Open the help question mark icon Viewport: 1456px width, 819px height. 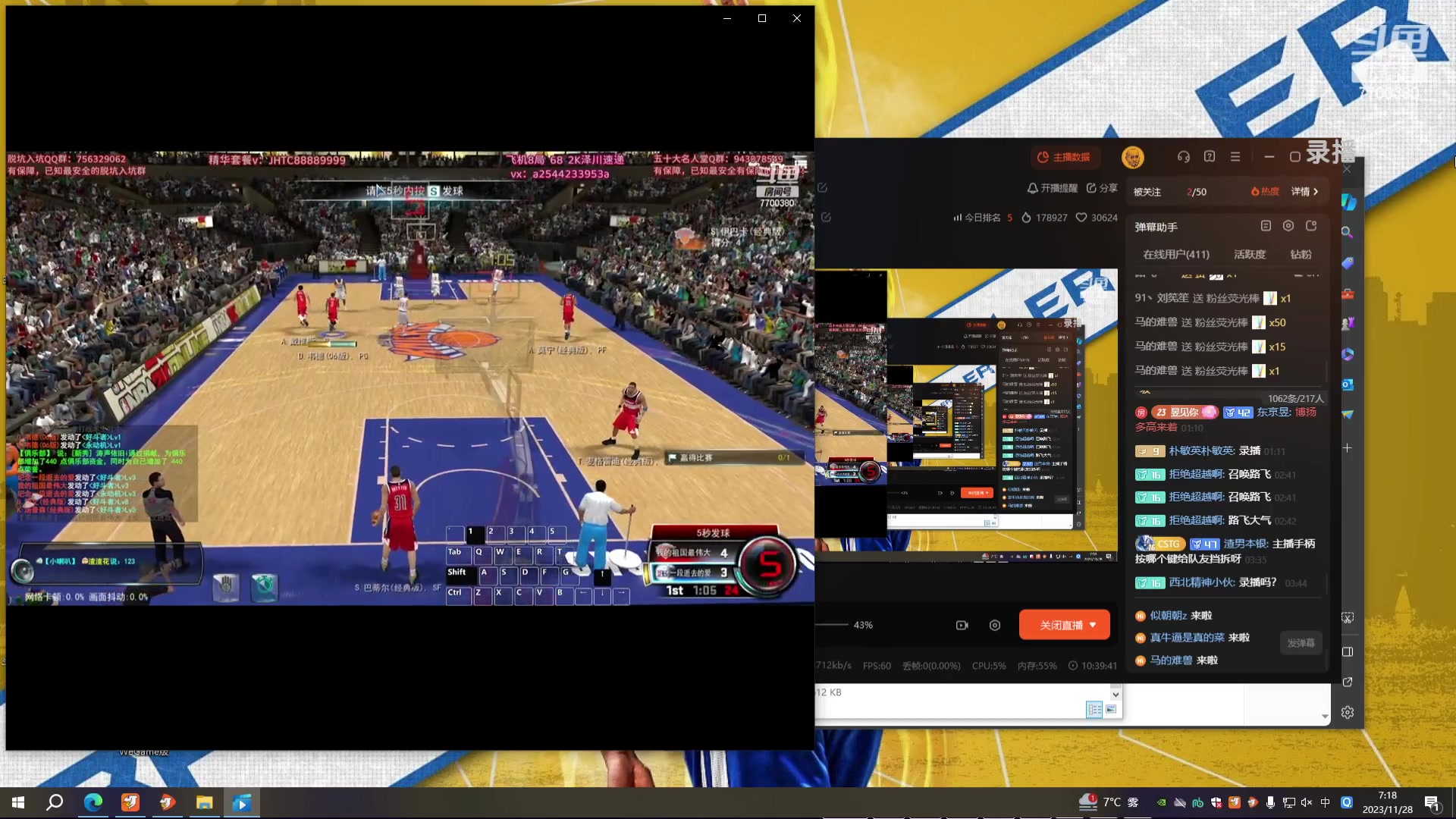[1210, 156]
